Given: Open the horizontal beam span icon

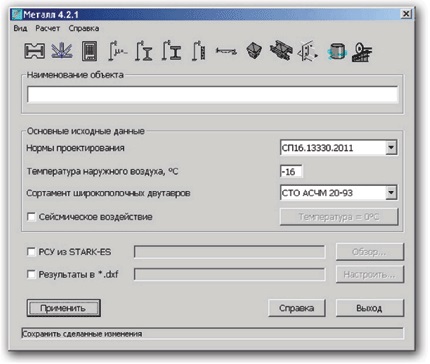Looking at the screenshot, I should (x=226, y=51).
